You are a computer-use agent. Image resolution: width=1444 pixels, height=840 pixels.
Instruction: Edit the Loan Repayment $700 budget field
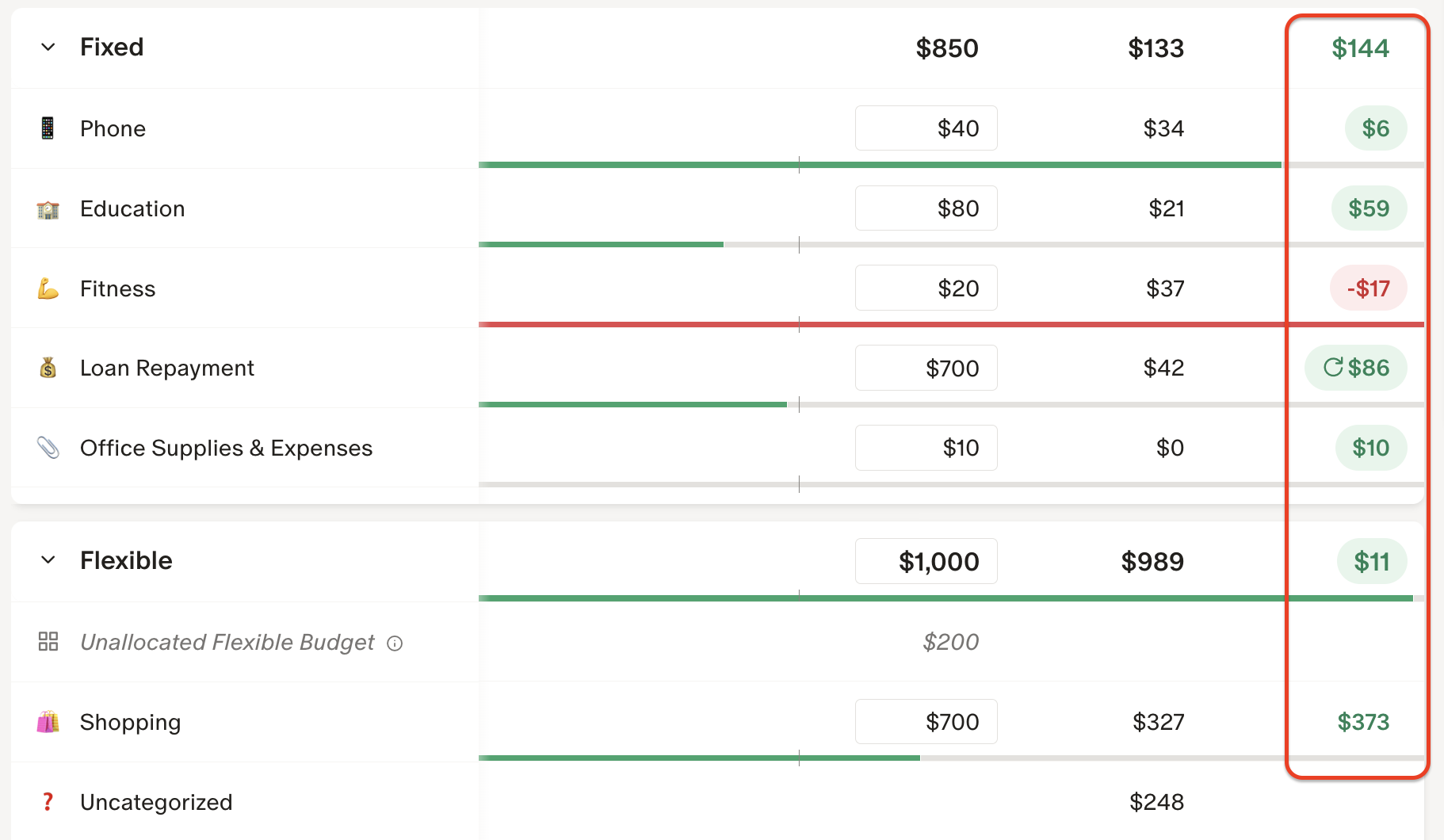click(x=926, y=368)
